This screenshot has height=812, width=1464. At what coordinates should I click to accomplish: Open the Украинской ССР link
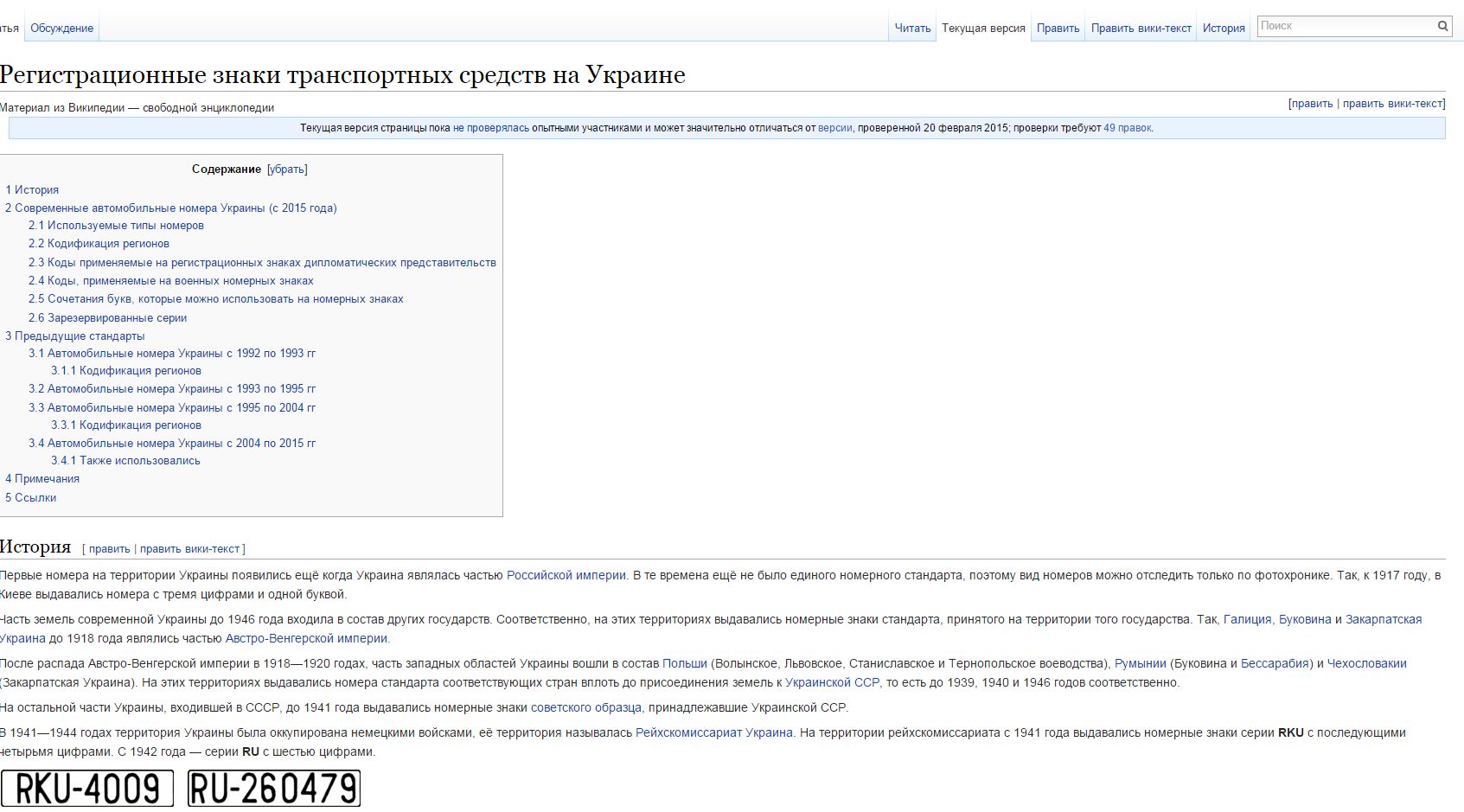832,682
